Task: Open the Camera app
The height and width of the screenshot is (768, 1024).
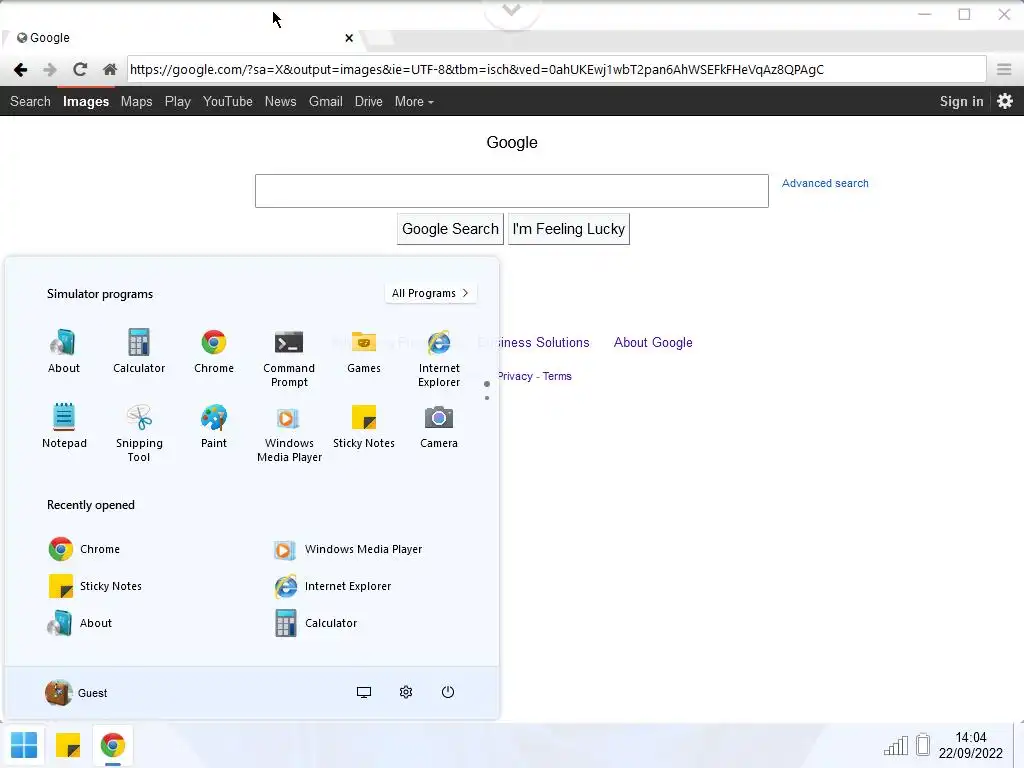Action: (x=439, y=426)
